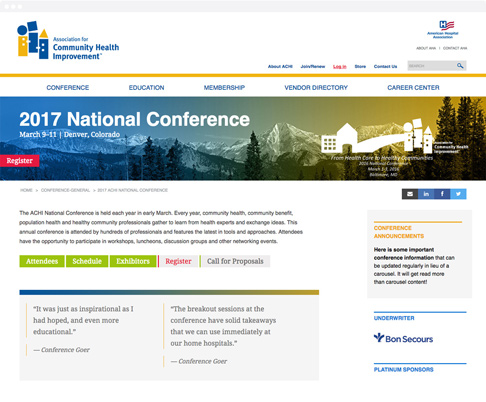Click the red Register banner button

[x=20, y=161]
